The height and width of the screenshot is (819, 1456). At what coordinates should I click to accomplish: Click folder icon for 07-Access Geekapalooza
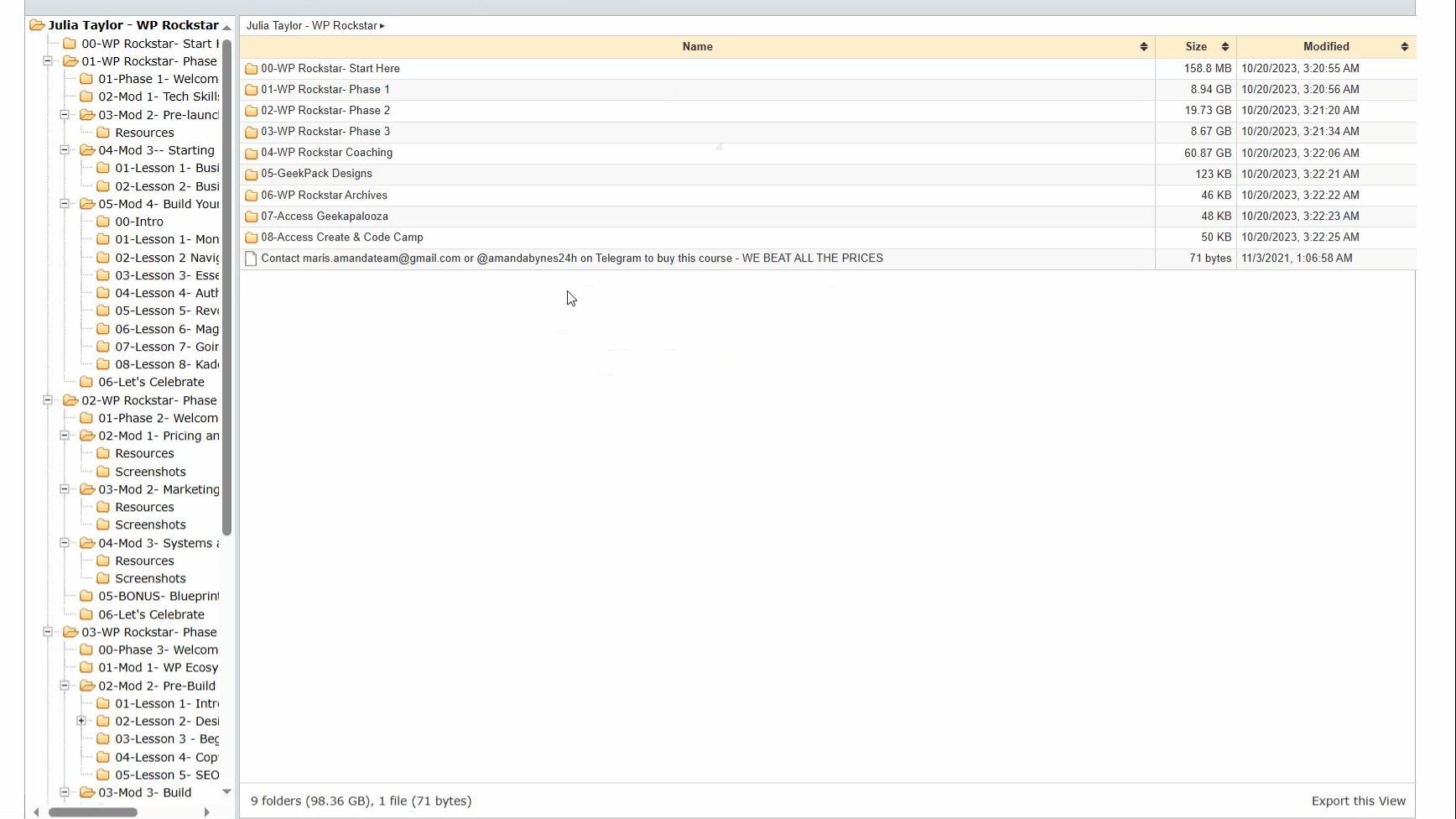[251, 216]
